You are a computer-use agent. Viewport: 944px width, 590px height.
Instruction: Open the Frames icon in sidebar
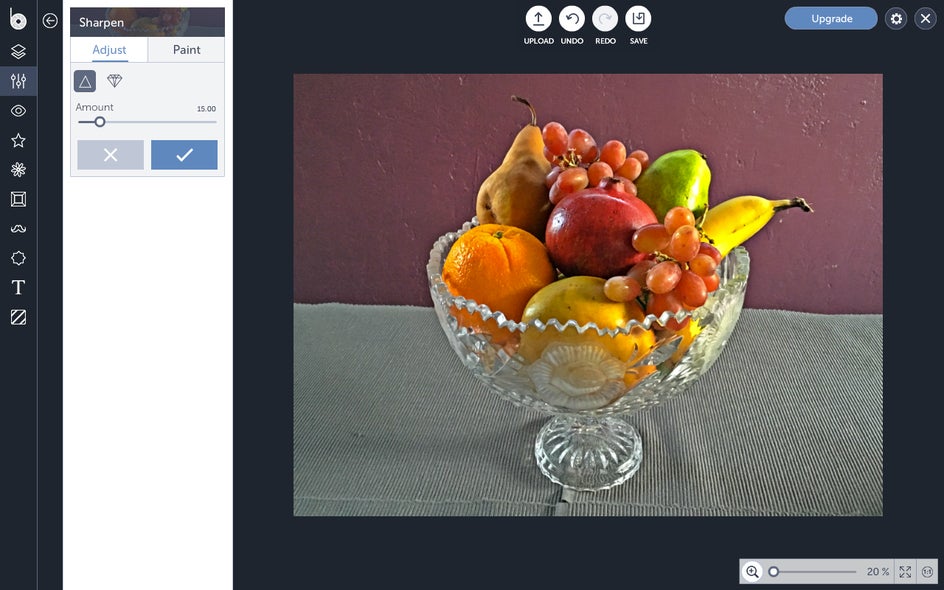coord(18,199)
